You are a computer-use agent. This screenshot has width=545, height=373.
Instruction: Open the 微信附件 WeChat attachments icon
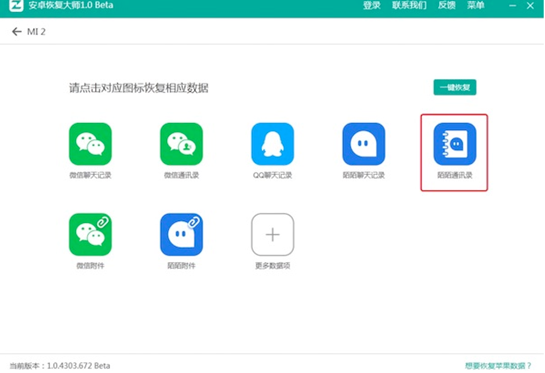pos(90,234)
